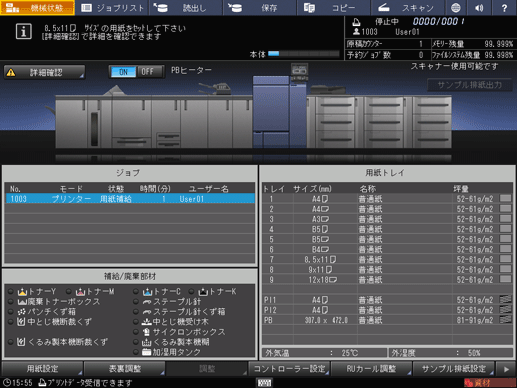Open the スキャン tab
517x388 pixels.
pos(408,8)
